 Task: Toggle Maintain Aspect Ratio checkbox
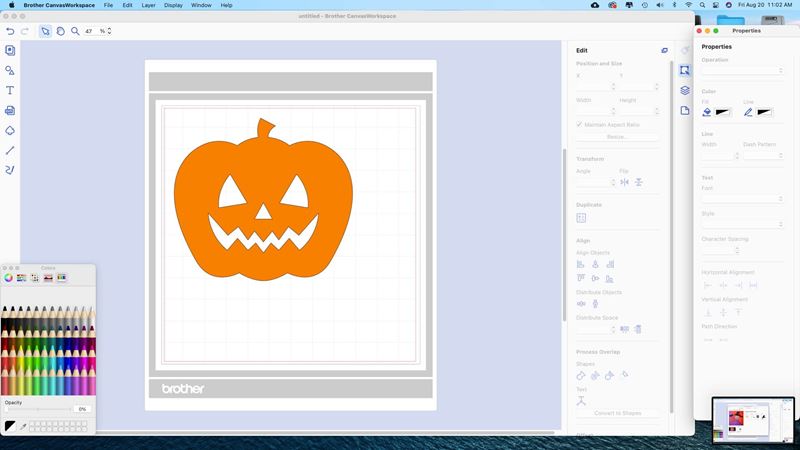[x=580, y=124]
